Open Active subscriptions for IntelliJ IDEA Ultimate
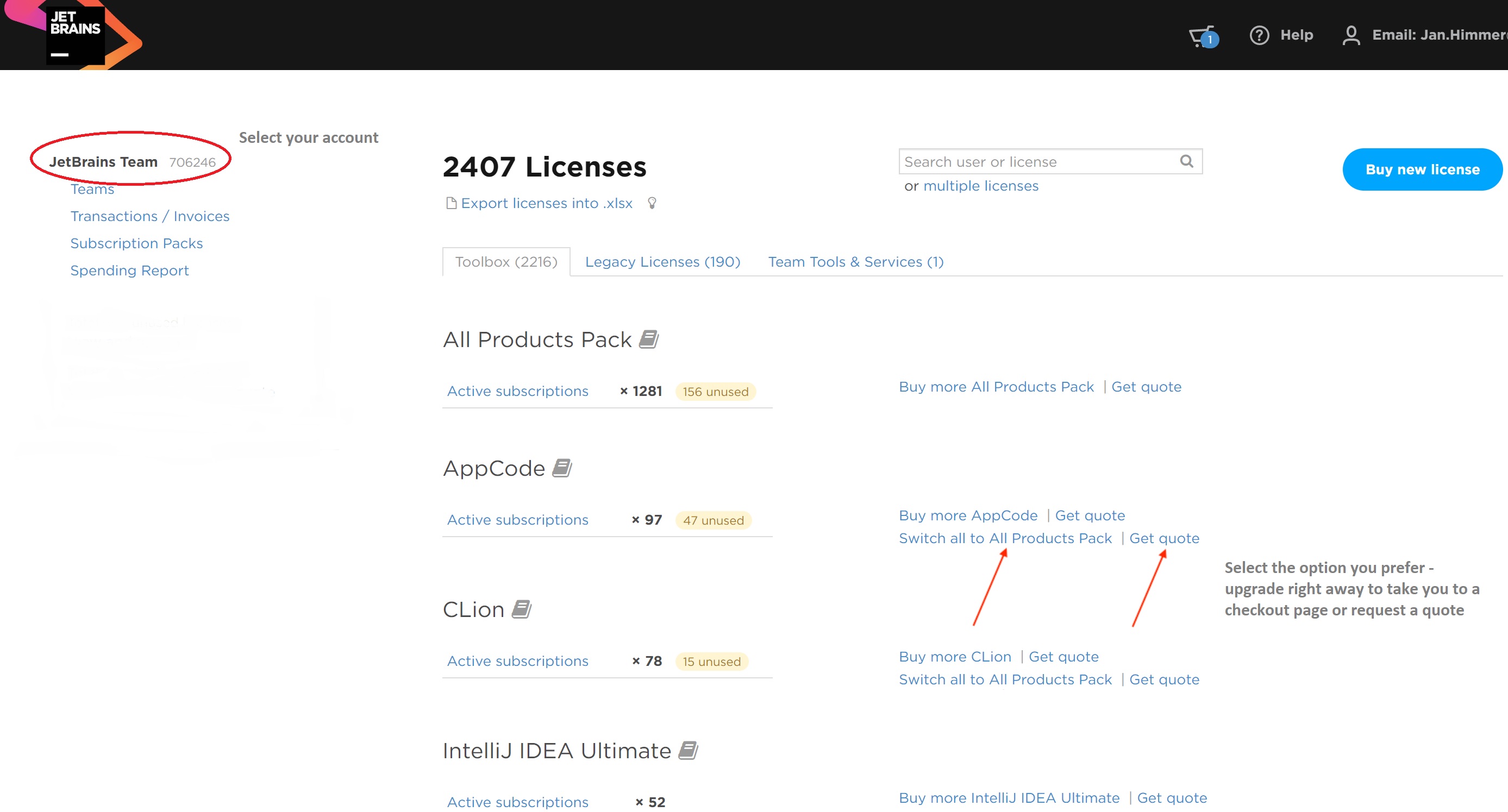This screenshot has width=1508, height=812. click(x=517, y=802)
